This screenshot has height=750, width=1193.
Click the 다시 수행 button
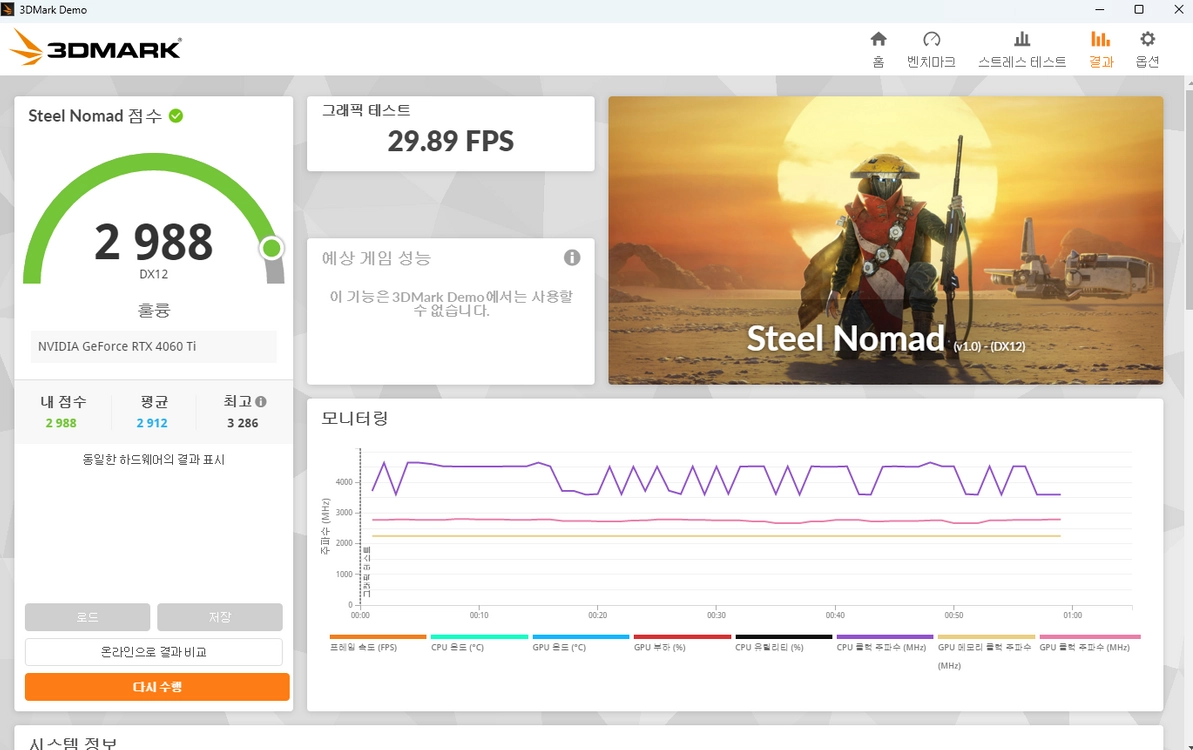click(157, 687)
